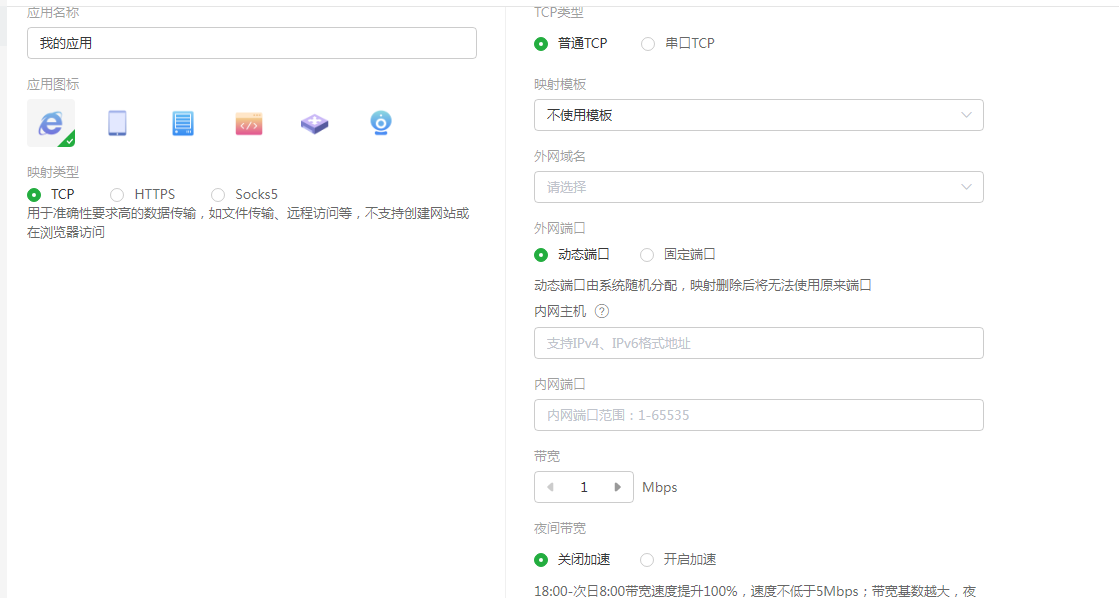Image resolution: width=1119 pixels, height=598 pixels.
Task: Click the 内网端口 port input field
Action: coord(757,415)
